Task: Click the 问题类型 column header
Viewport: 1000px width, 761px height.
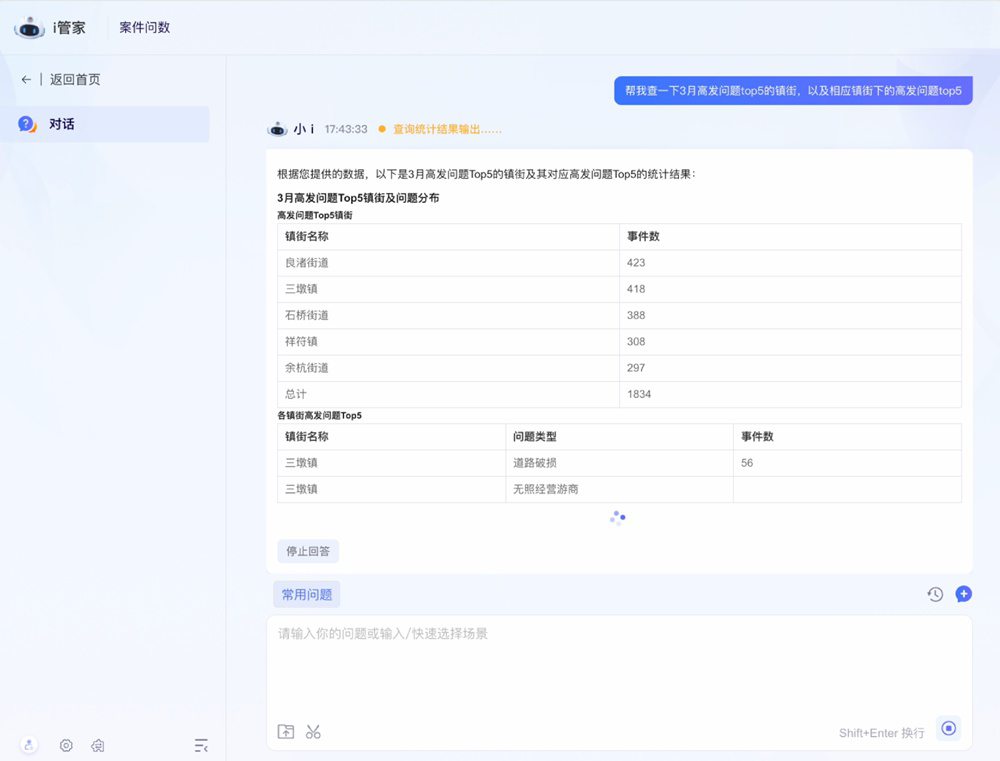Action: coord(619,437)
